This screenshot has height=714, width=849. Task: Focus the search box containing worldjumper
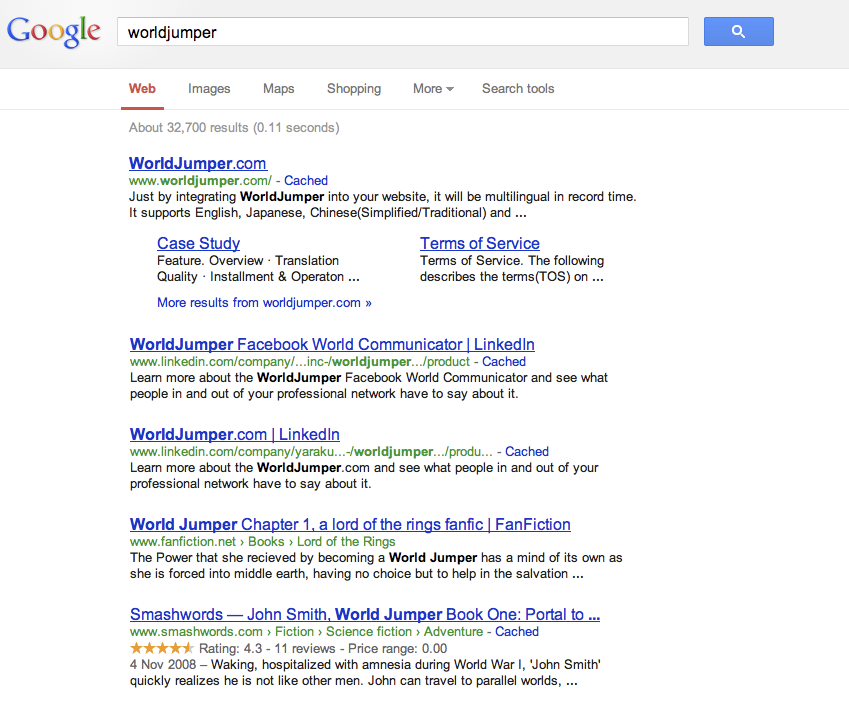(403, 31)
